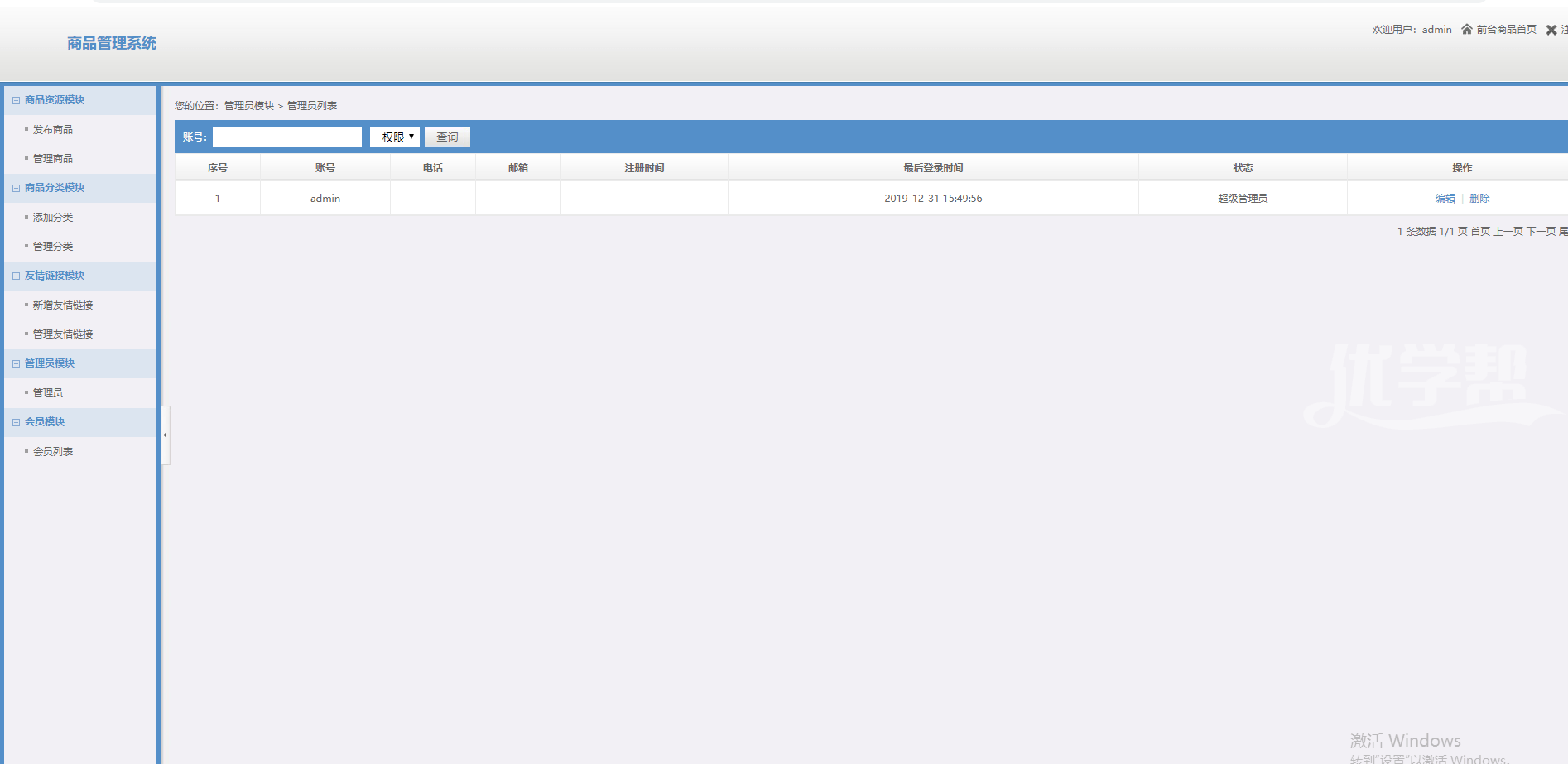Collapse the 商品分类模块 section
This screenshot has width=1568, height=764.
[16, 188]
